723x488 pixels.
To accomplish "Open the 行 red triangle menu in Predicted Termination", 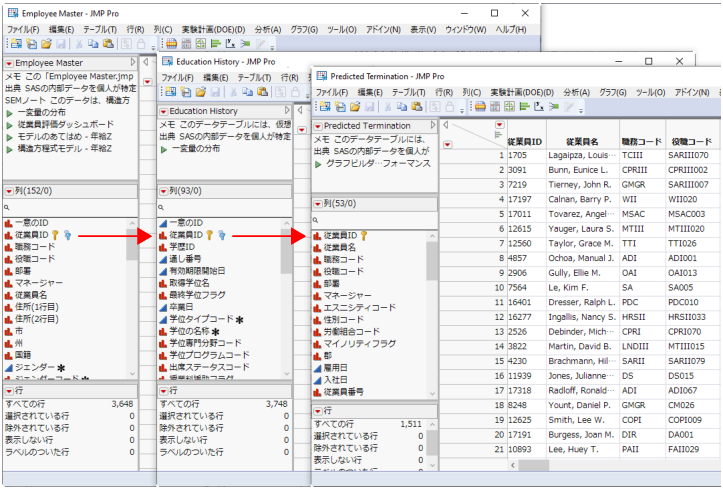I will click(x=320, y=410).
